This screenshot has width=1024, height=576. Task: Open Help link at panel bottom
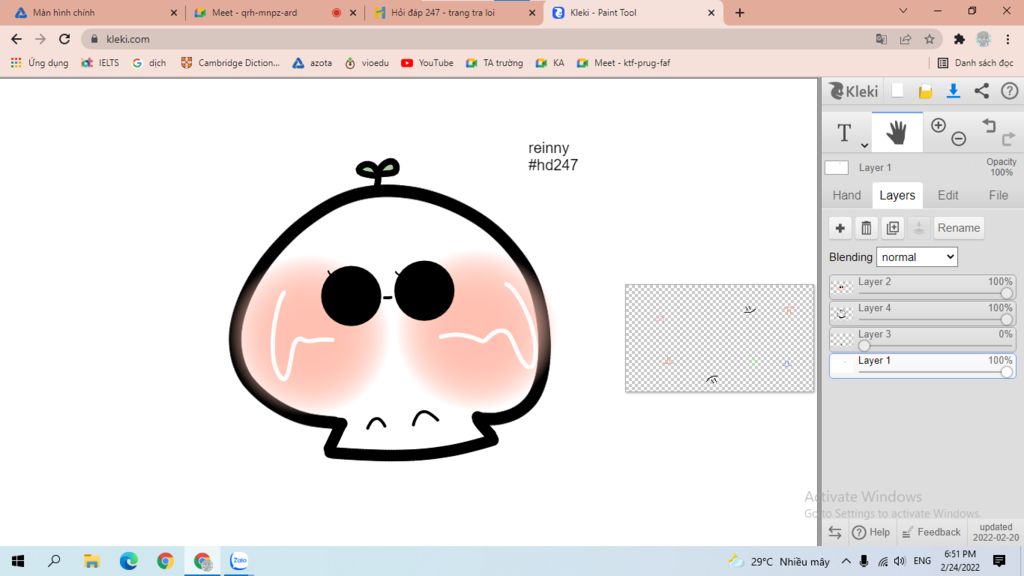click(871, 532)
